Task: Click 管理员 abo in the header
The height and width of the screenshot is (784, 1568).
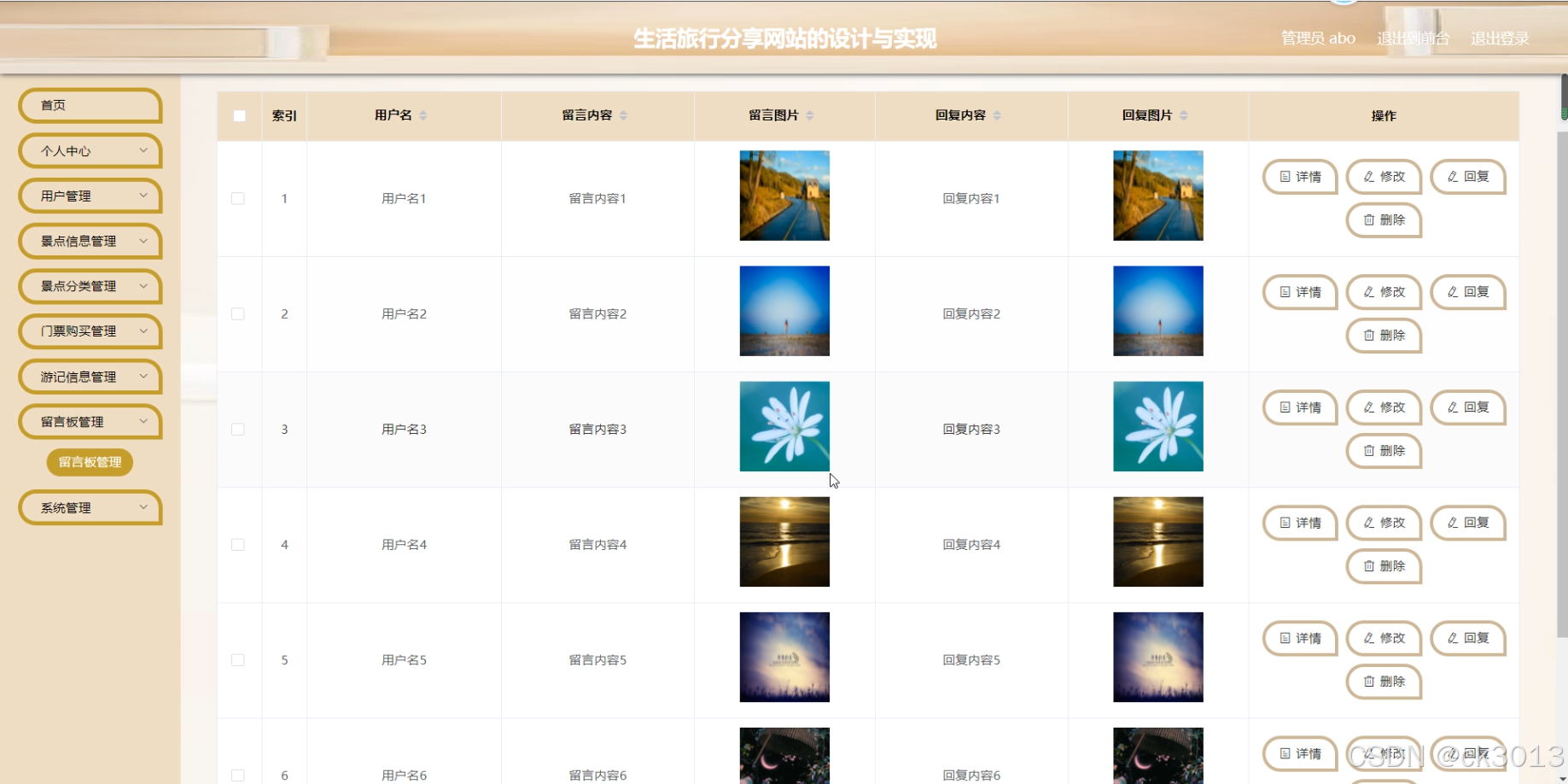Action: (x=1318, y=38)
